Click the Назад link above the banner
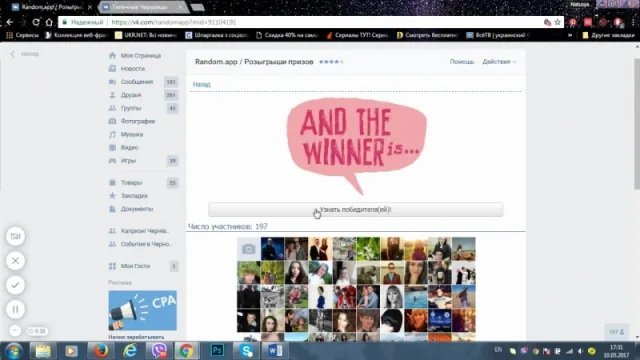The width and height of the screenshot is (640, 360). tap(201, 84)
